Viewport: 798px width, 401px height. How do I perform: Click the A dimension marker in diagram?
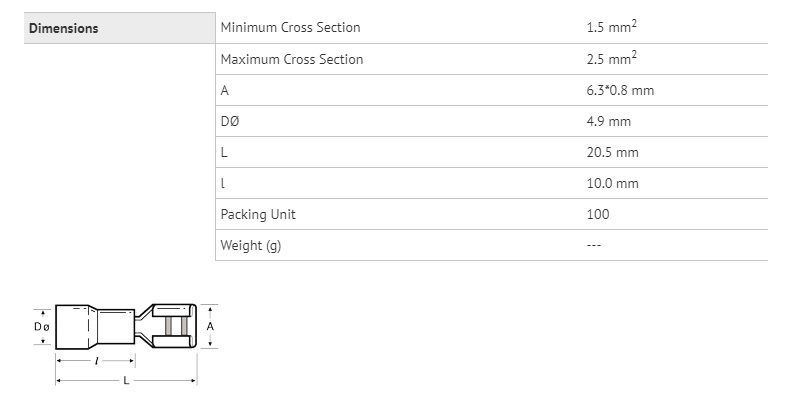click(x=210, y=326)
